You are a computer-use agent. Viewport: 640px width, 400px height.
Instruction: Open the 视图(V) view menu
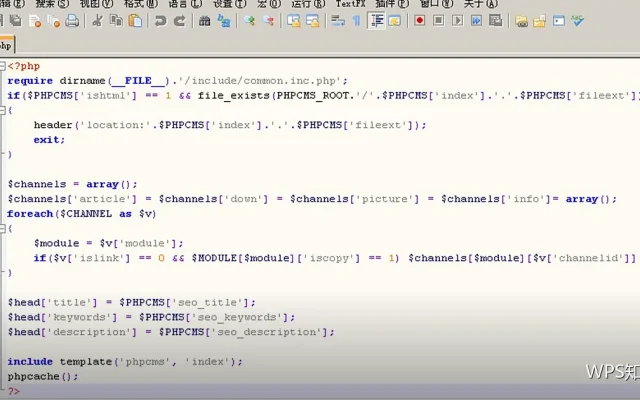(x=96, y=4)
